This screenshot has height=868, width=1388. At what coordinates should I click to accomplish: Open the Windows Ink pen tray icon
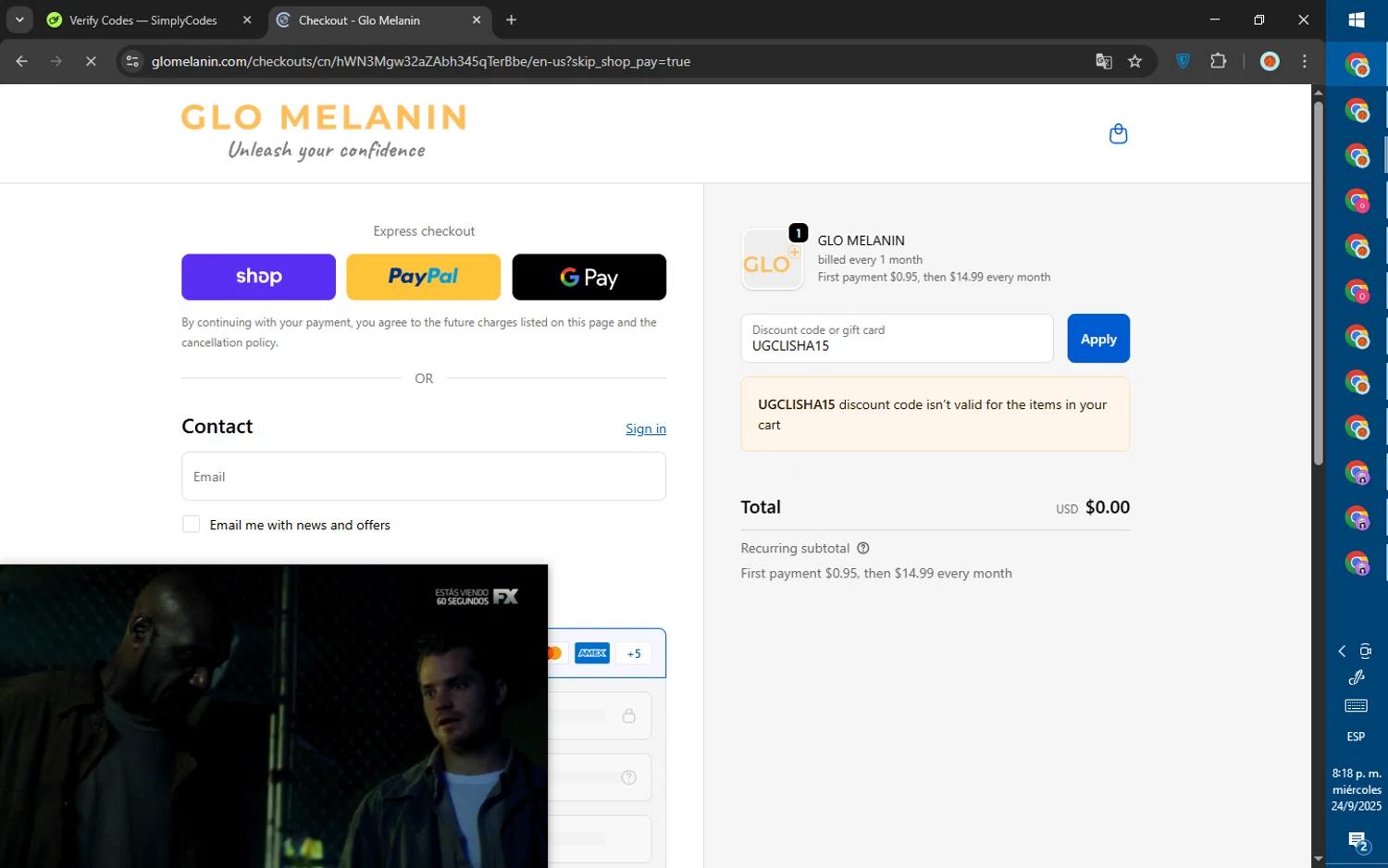point(1357,677)
